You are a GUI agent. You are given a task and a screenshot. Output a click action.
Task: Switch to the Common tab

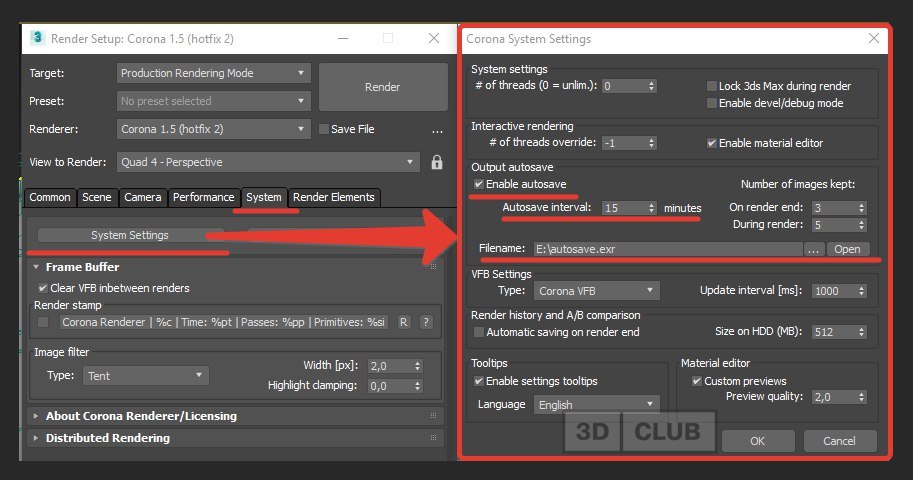point(50,197)
